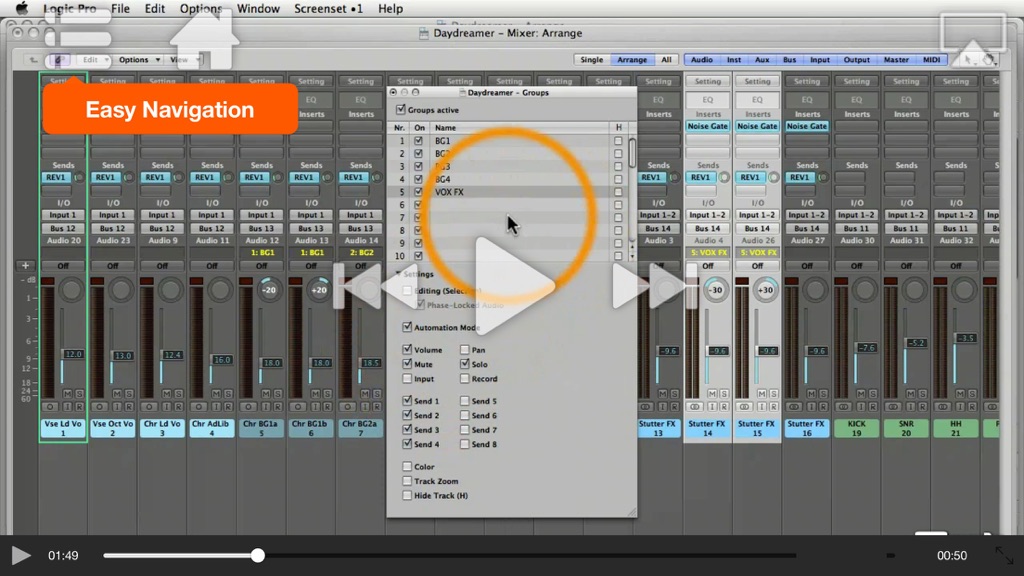
Task: Solo the Chr BG1b 6 channel
Action: (327, 394)
